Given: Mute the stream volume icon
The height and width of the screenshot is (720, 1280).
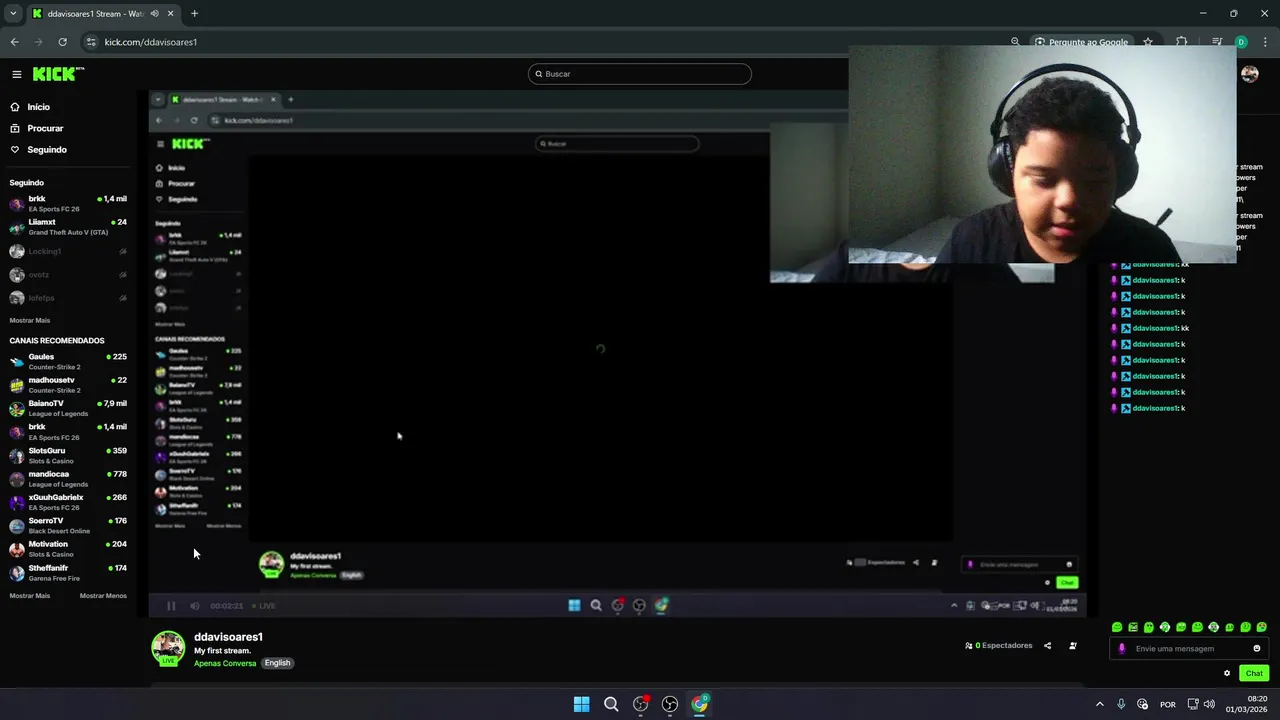Looking at the screenshot, I should (x=194, y=606).
